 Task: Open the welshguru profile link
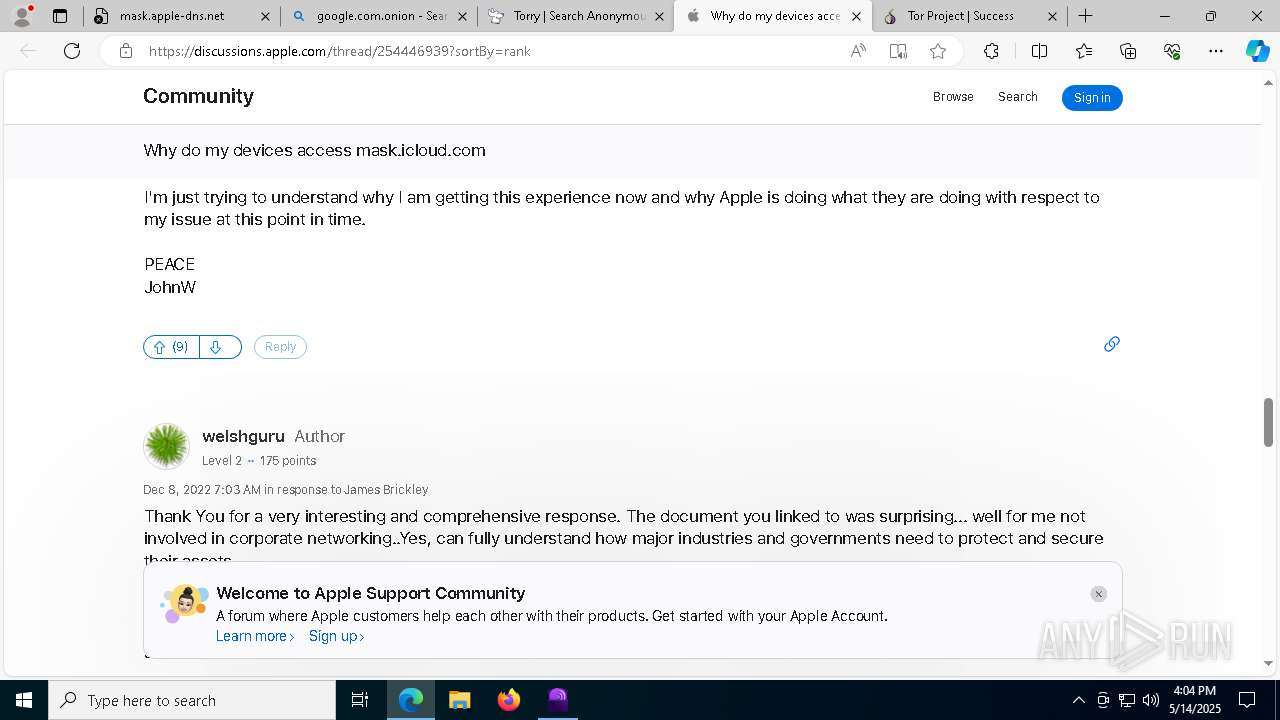coord(243,436)
